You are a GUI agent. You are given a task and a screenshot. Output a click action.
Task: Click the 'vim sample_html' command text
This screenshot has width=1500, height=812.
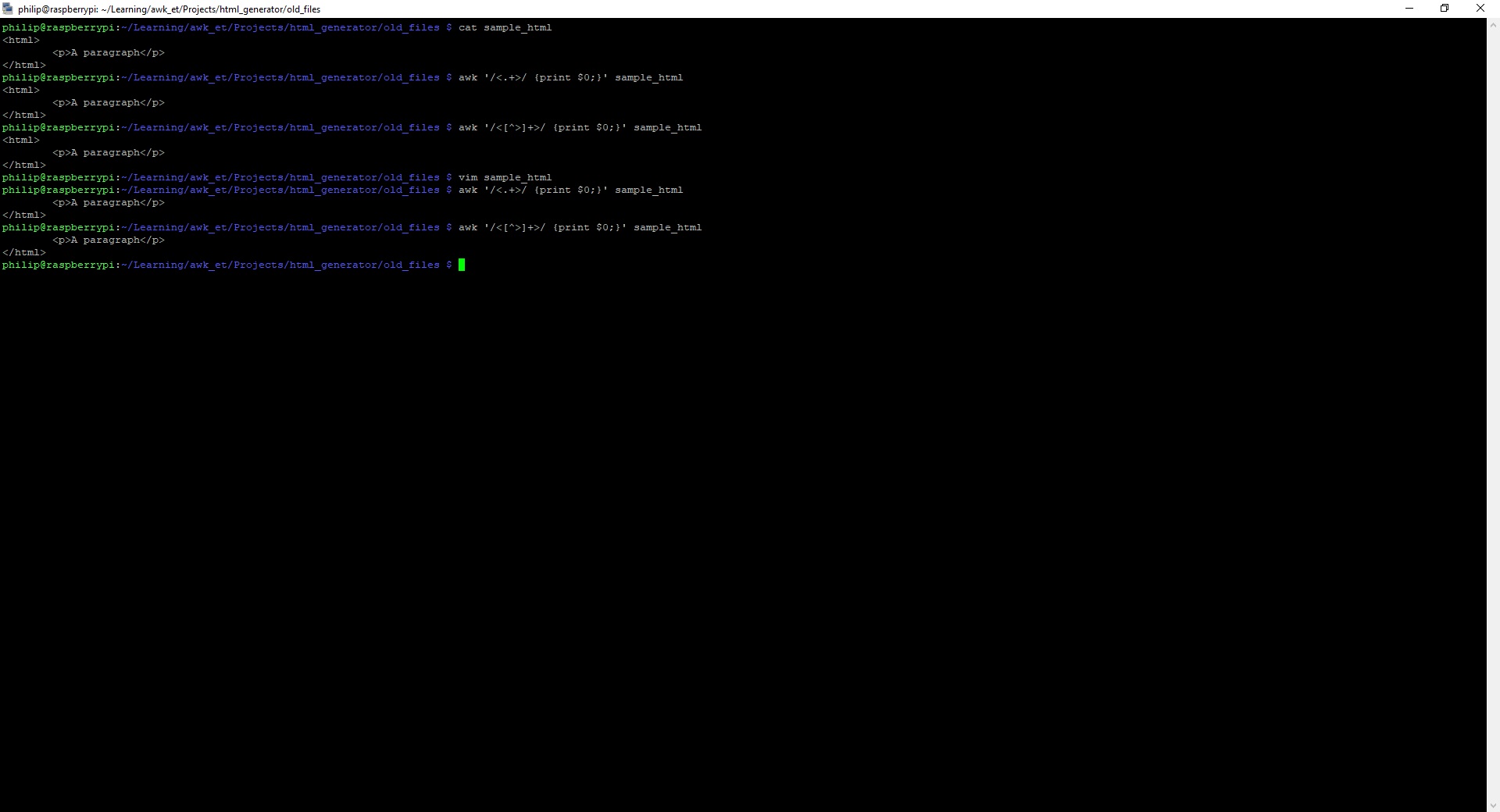coord(505,177)
